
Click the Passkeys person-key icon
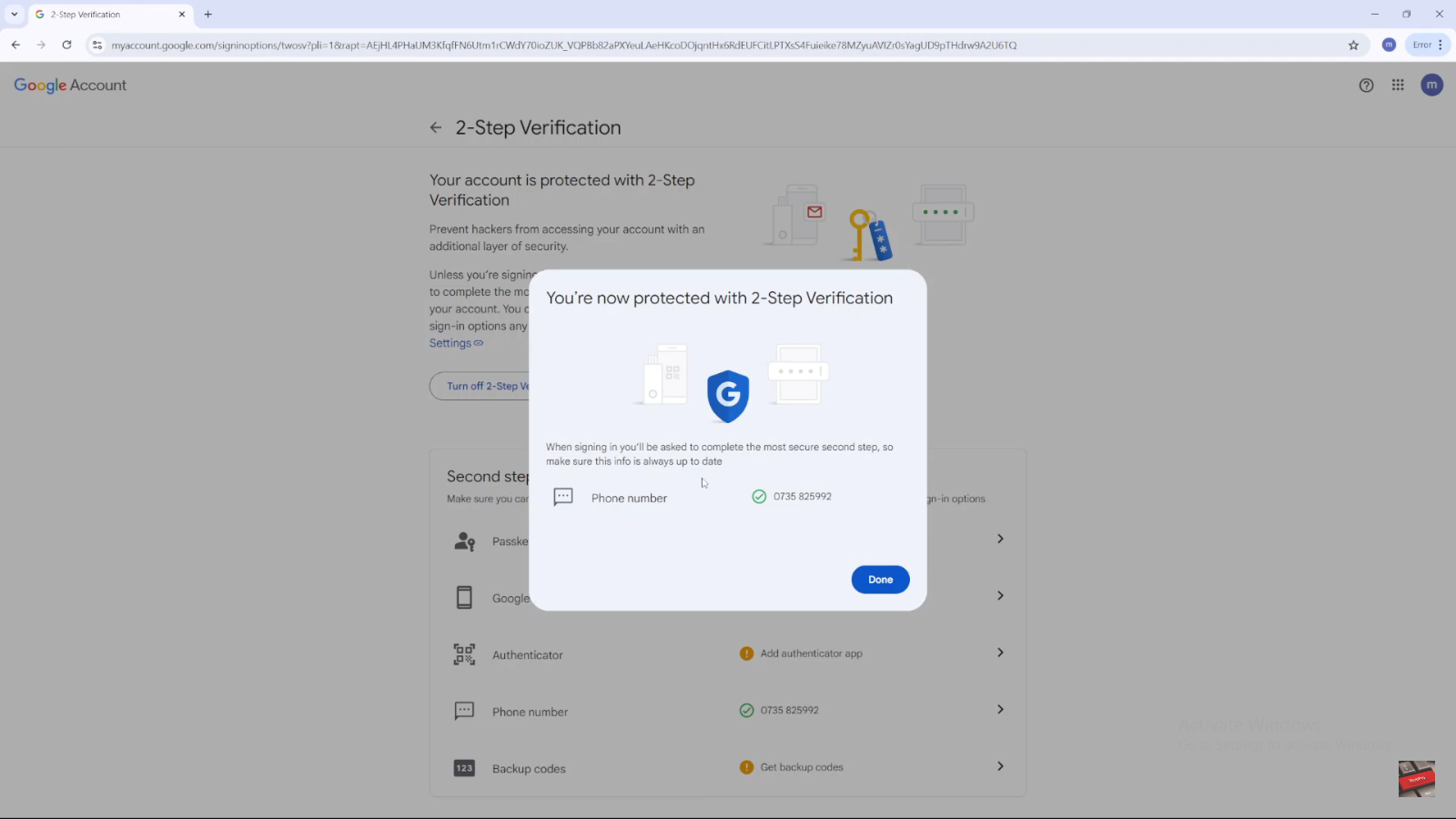click(x=464, y=541)
